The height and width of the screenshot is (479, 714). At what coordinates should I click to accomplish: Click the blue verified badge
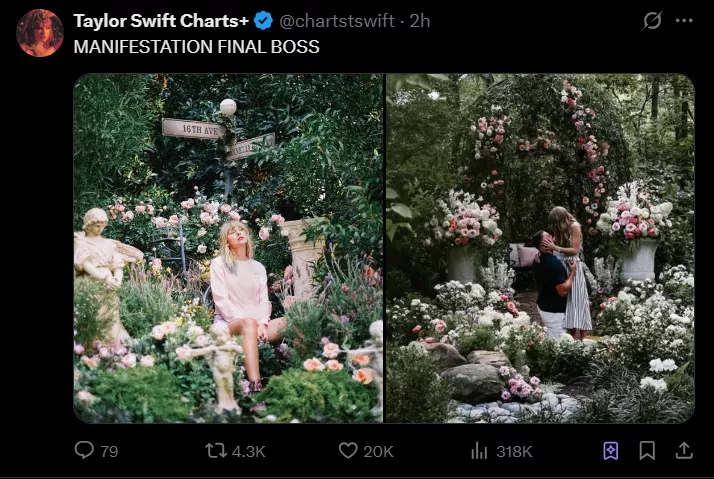[x=262, y=21]
